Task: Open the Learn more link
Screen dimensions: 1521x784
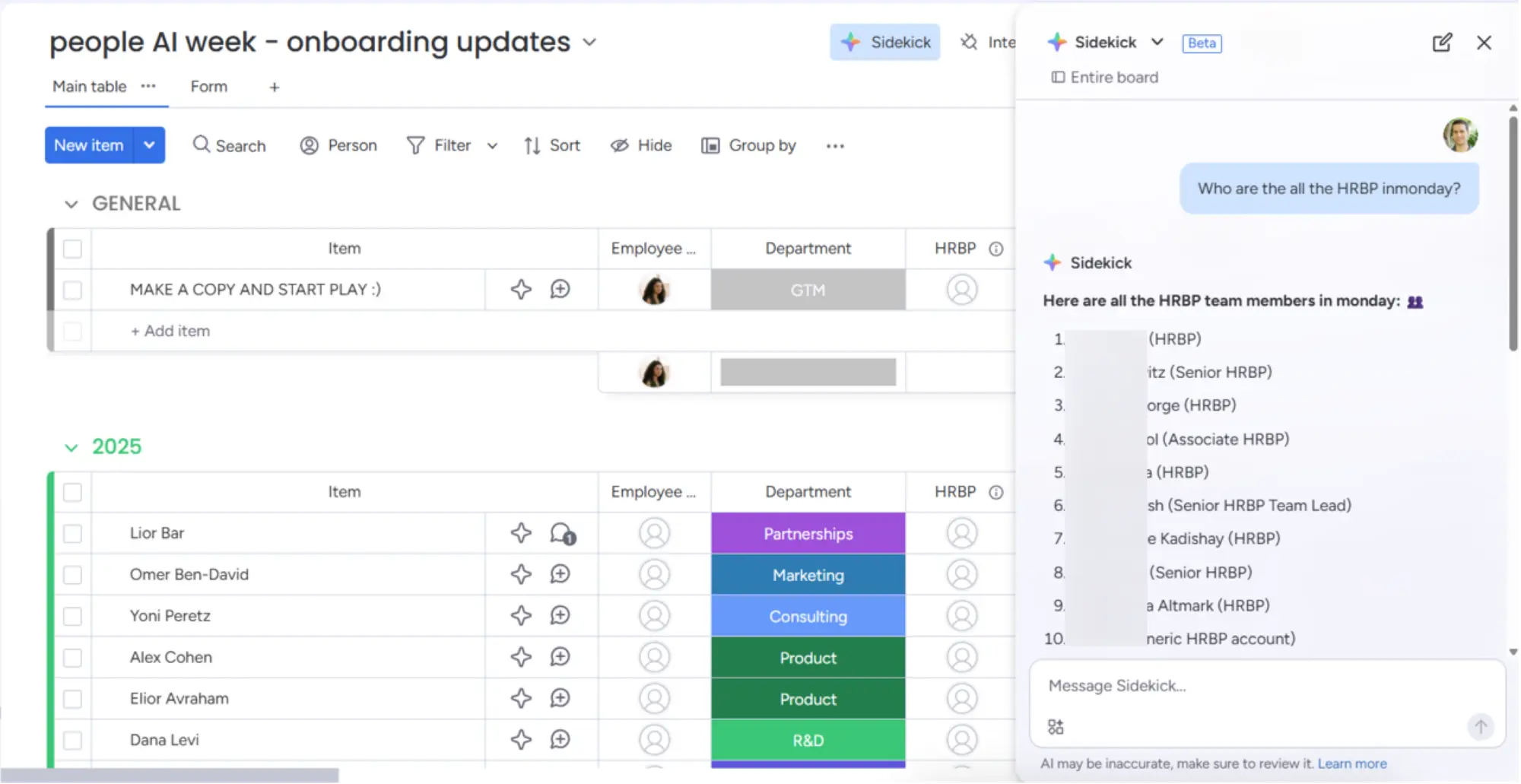Action: pyautogui.click(x=1352, y=763)
